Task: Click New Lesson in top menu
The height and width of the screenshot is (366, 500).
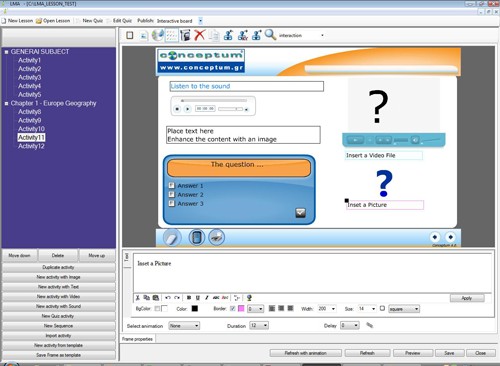Action: 17,21
